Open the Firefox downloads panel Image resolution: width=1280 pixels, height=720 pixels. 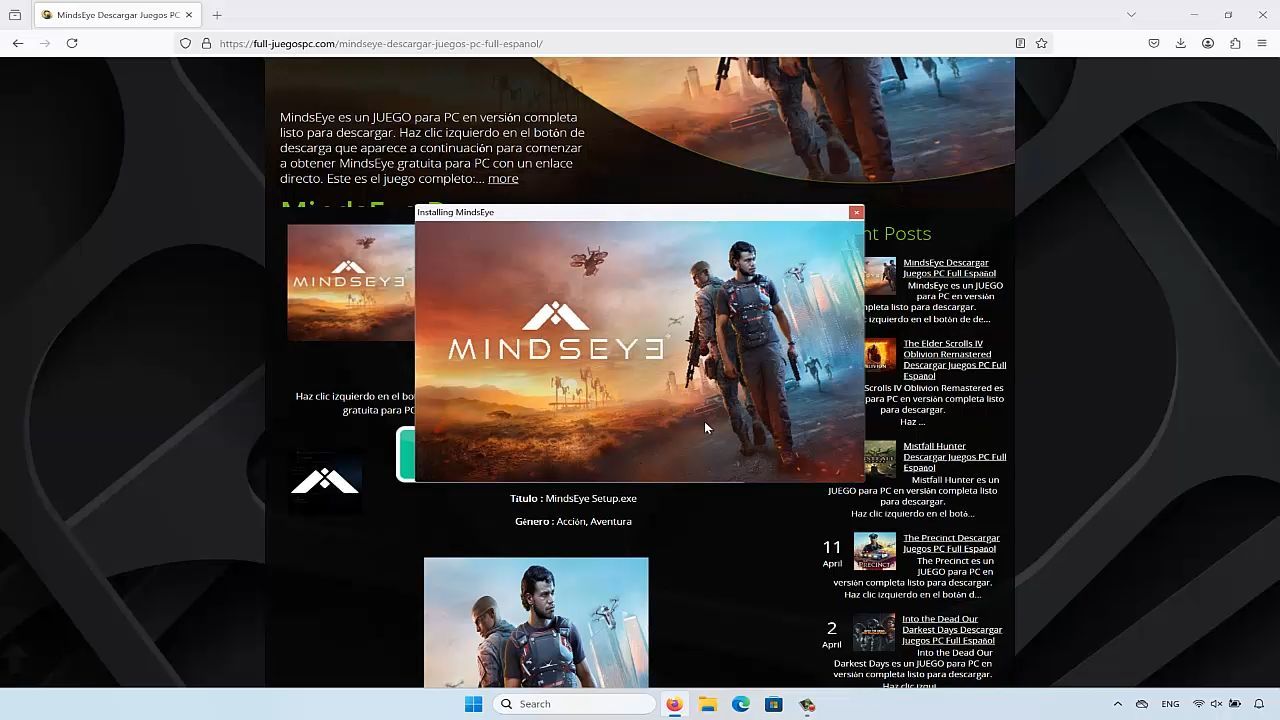(x=1181, y=43)
